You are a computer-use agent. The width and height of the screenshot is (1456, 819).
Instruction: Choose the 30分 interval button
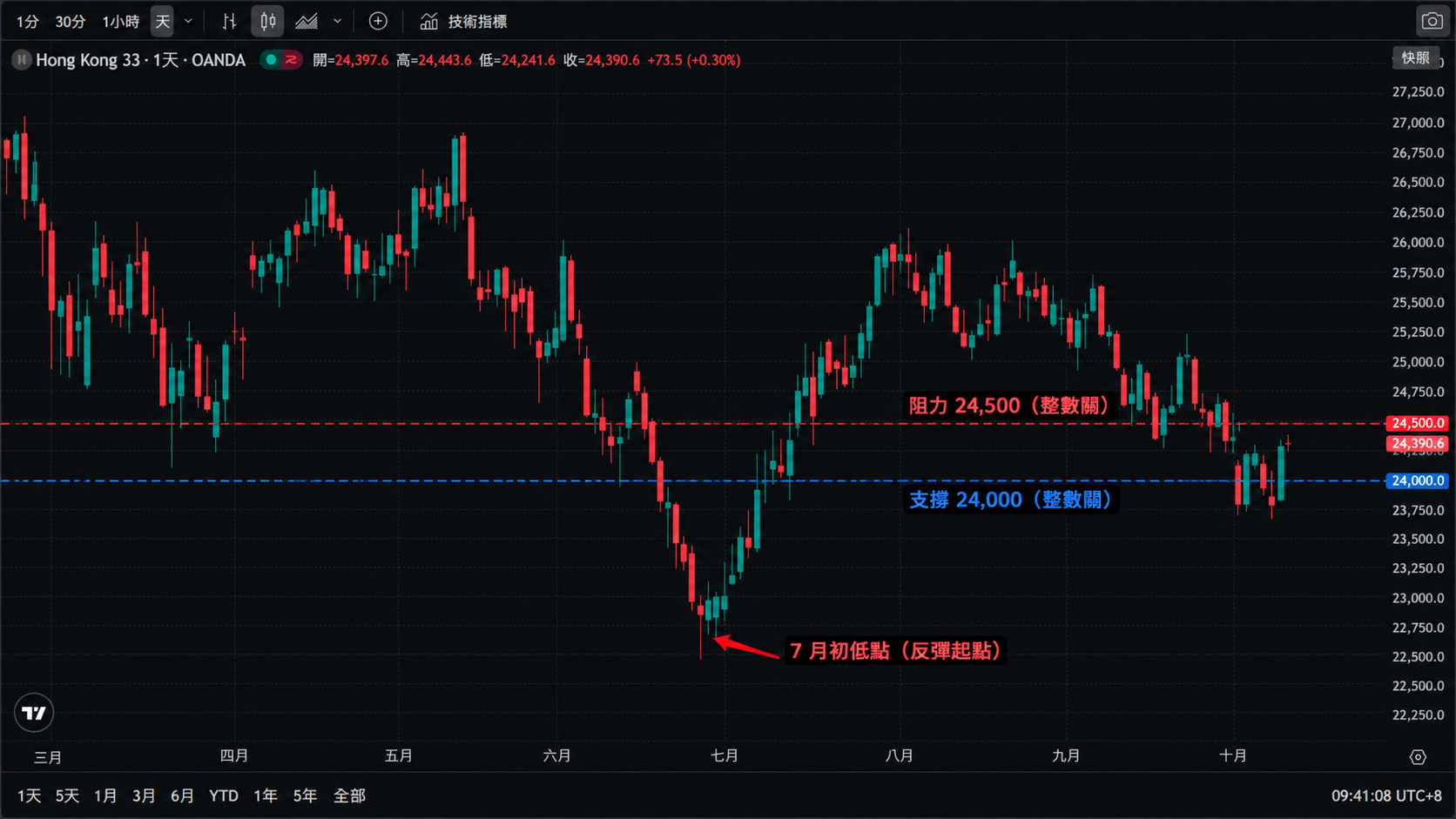point(71,21)
